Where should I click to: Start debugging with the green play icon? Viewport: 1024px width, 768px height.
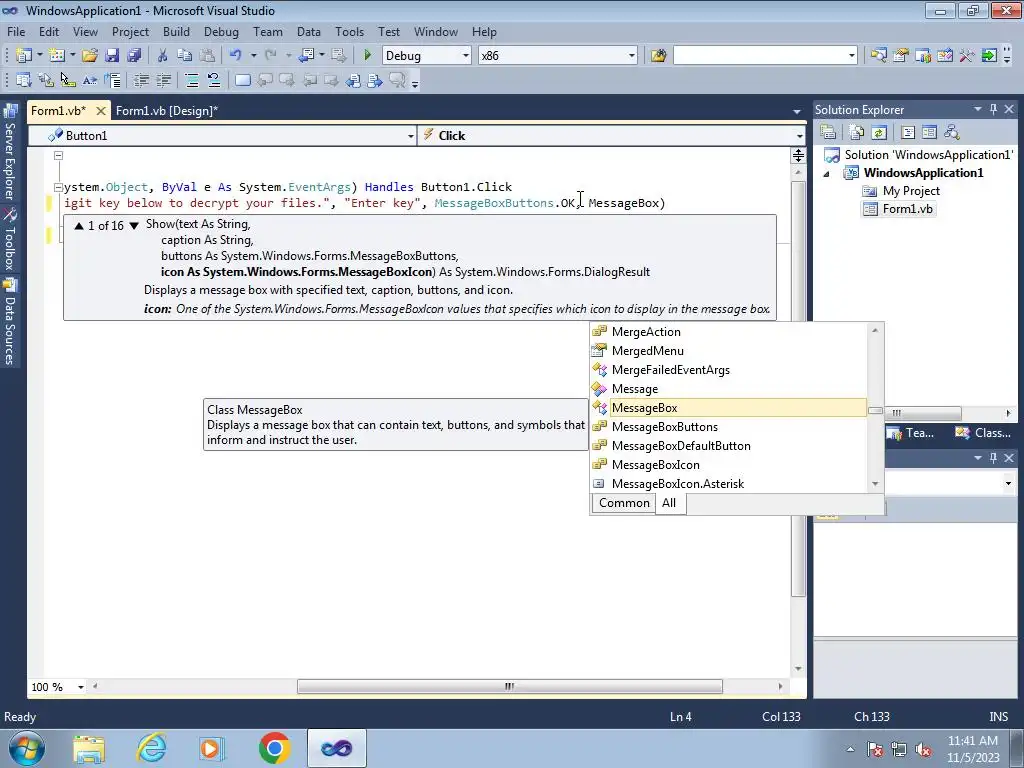point(367,56)
